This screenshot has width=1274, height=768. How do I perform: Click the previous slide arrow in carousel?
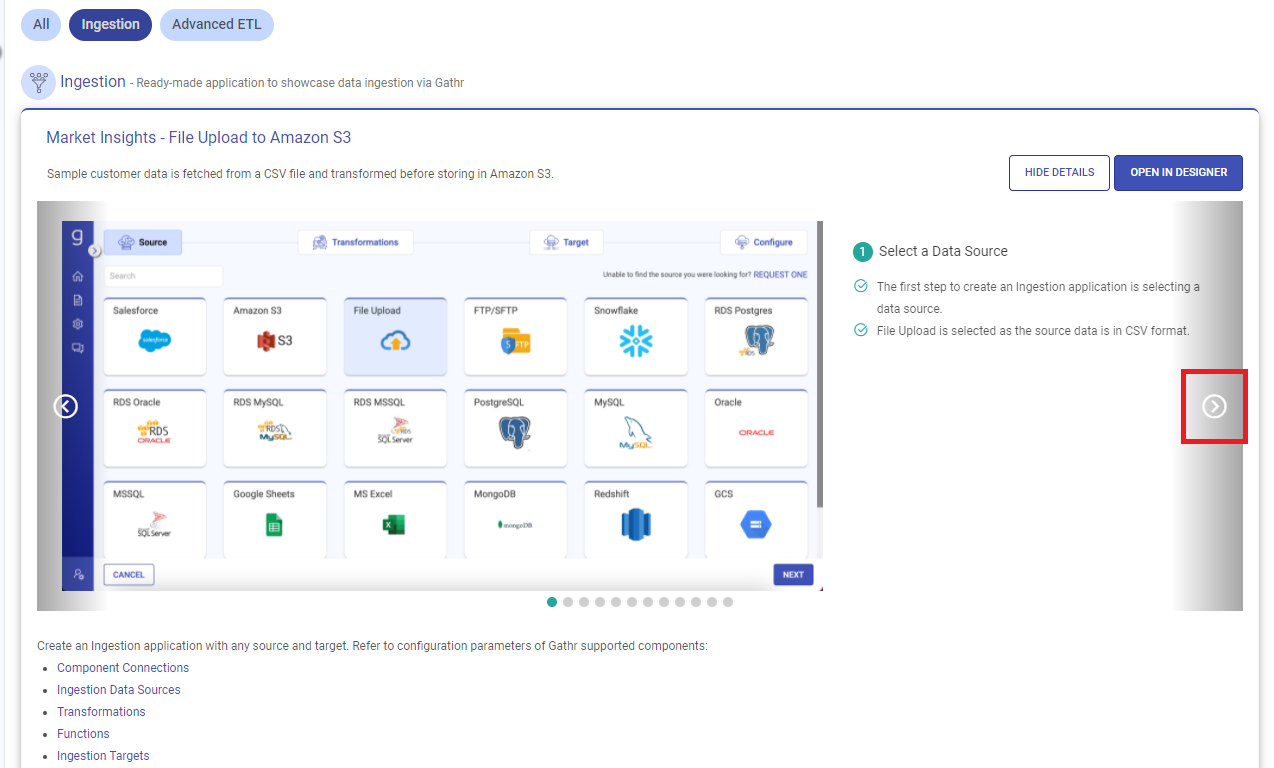point(65,406)
